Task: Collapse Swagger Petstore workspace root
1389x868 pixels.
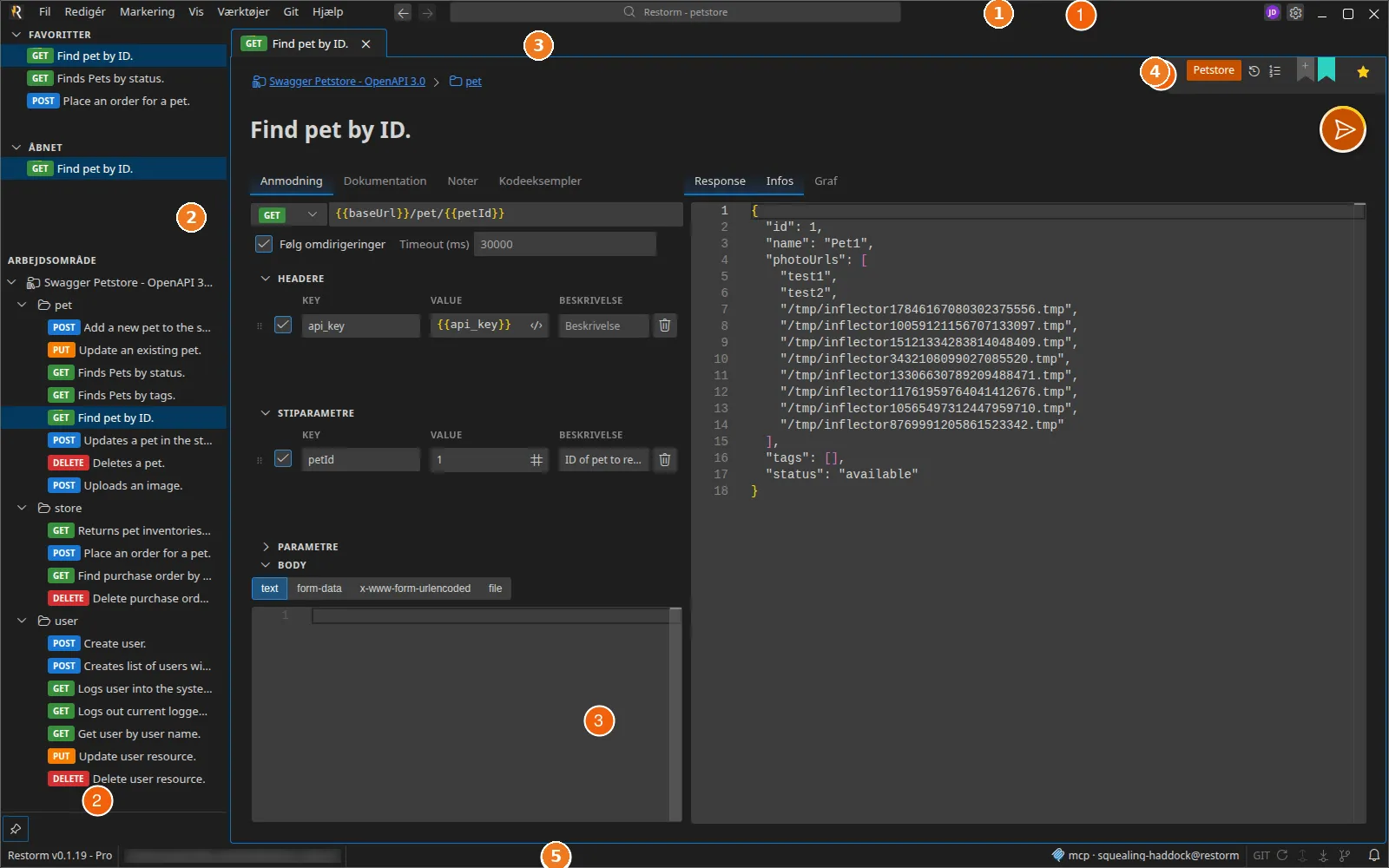Action: pyautogui.click(x=11, y=282)
